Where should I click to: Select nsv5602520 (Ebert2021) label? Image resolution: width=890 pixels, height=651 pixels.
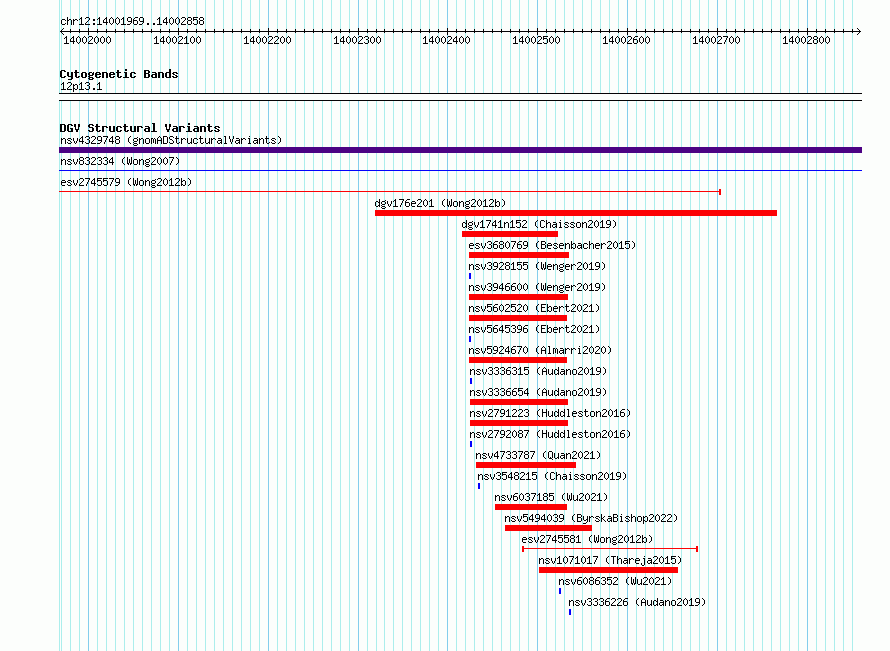click(534, 308)
